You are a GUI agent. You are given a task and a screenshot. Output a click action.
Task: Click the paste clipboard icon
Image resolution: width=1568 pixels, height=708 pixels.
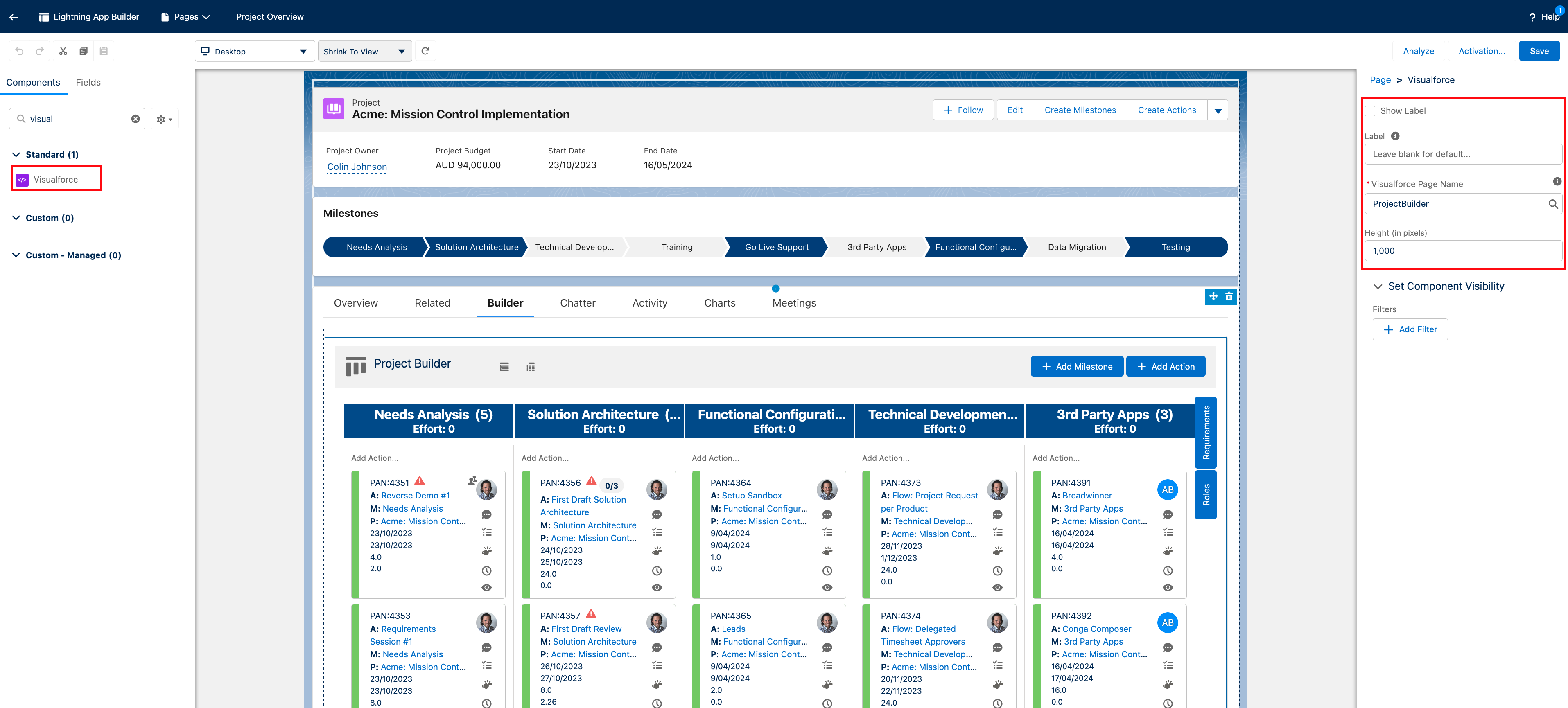(104, 51)
